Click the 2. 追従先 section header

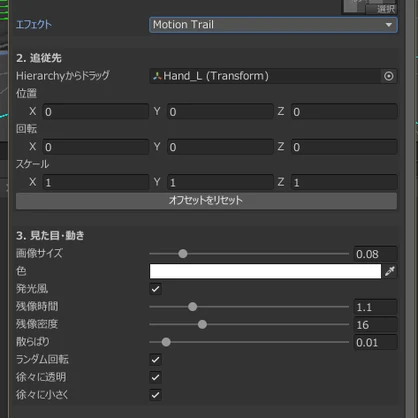tap(39, 58)
